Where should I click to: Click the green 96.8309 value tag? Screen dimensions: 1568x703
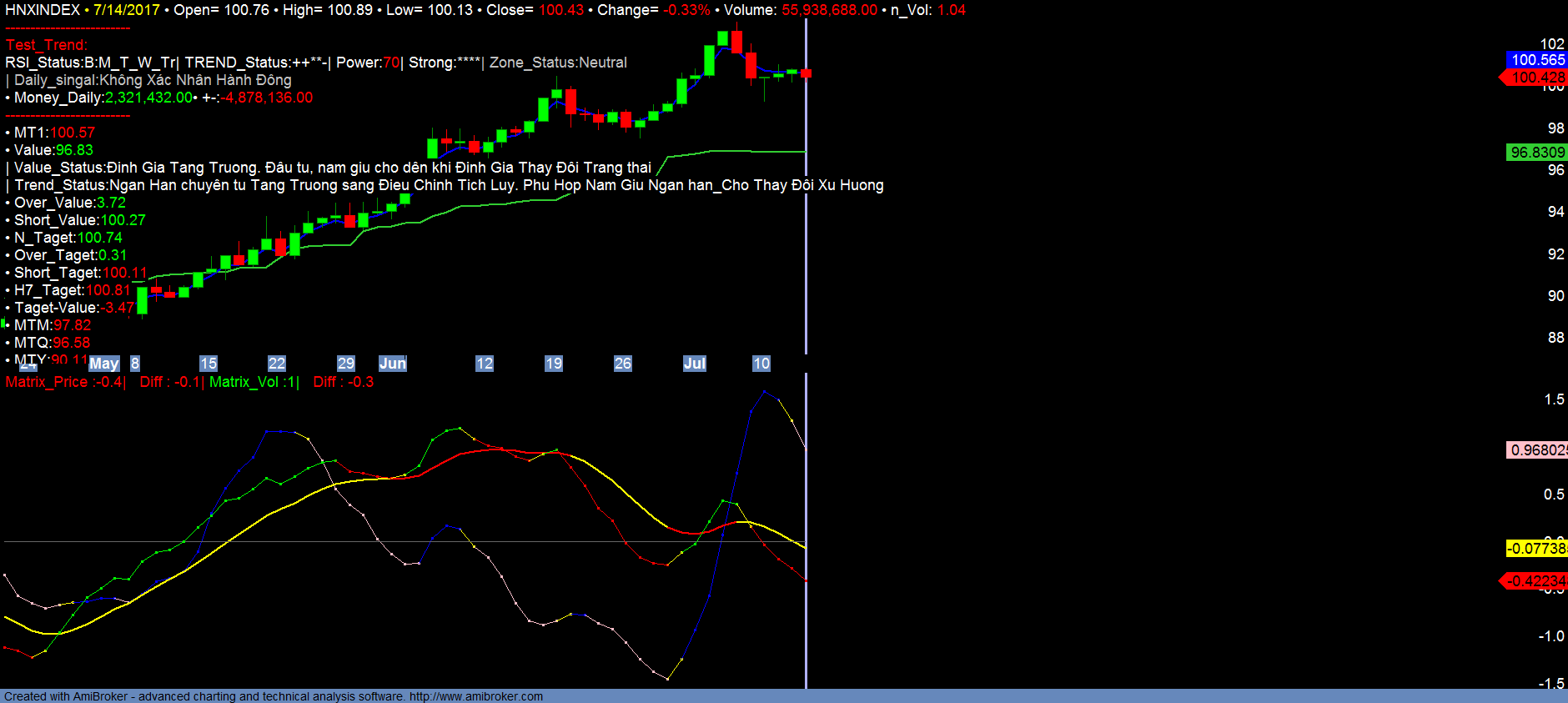pos(1536,153)
